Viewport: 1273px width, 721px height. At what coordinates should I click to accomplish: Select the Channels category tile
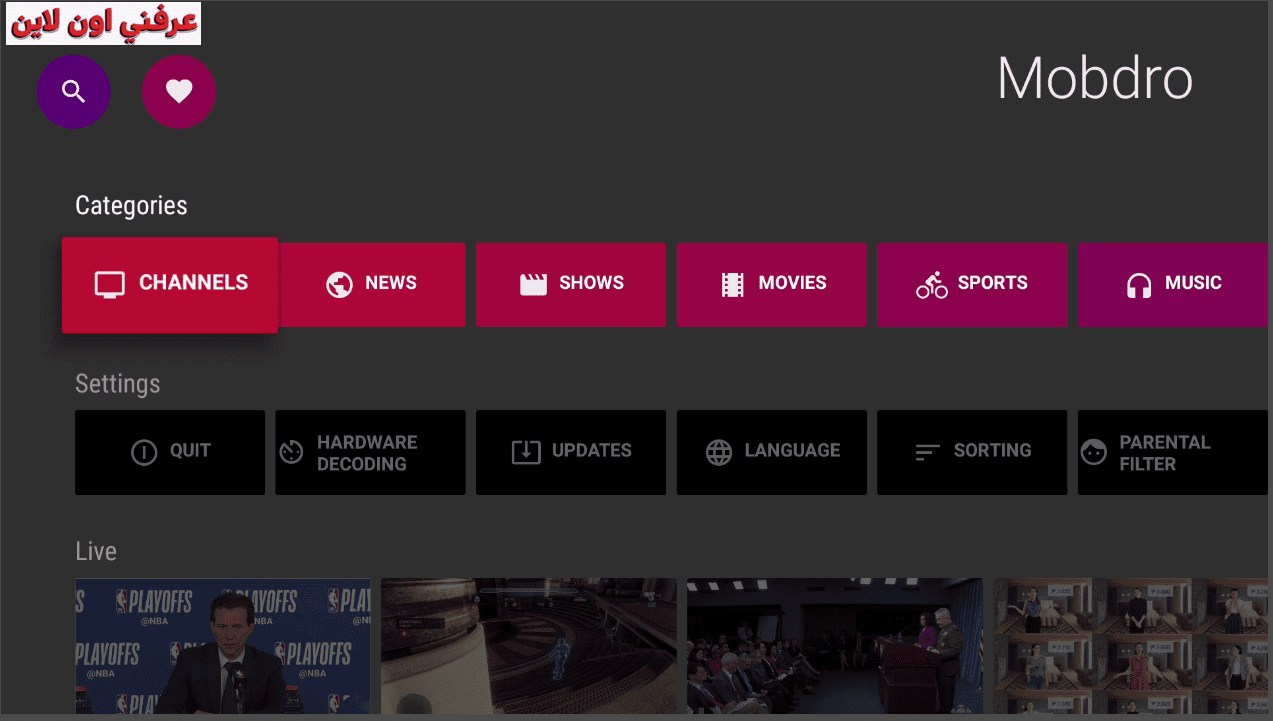[x=170, y=285]
